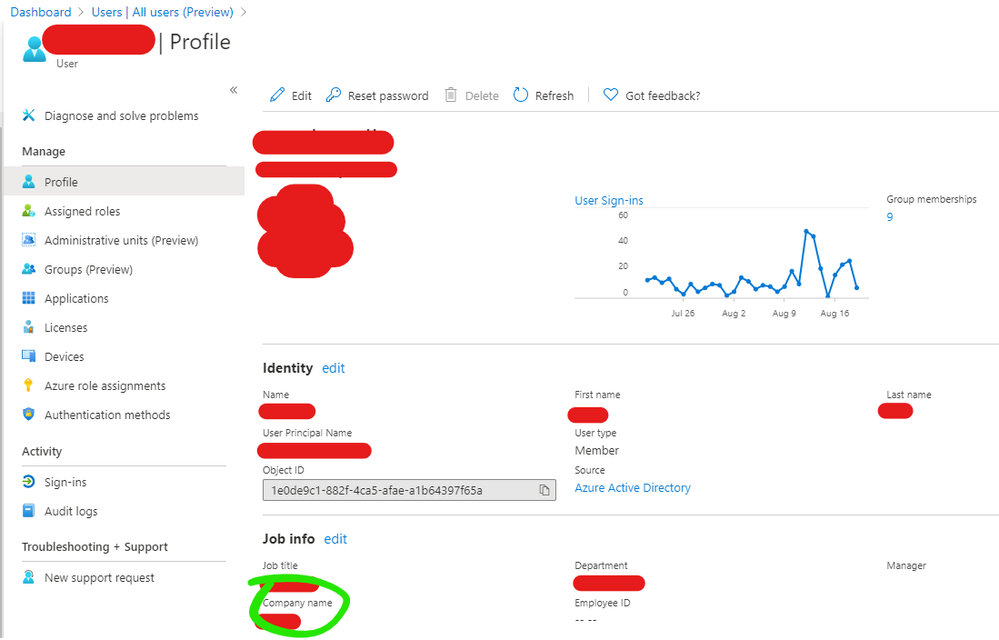Open the User Sign-ins chart link
This screenshot has width=999, height=640.
point(609,200)
